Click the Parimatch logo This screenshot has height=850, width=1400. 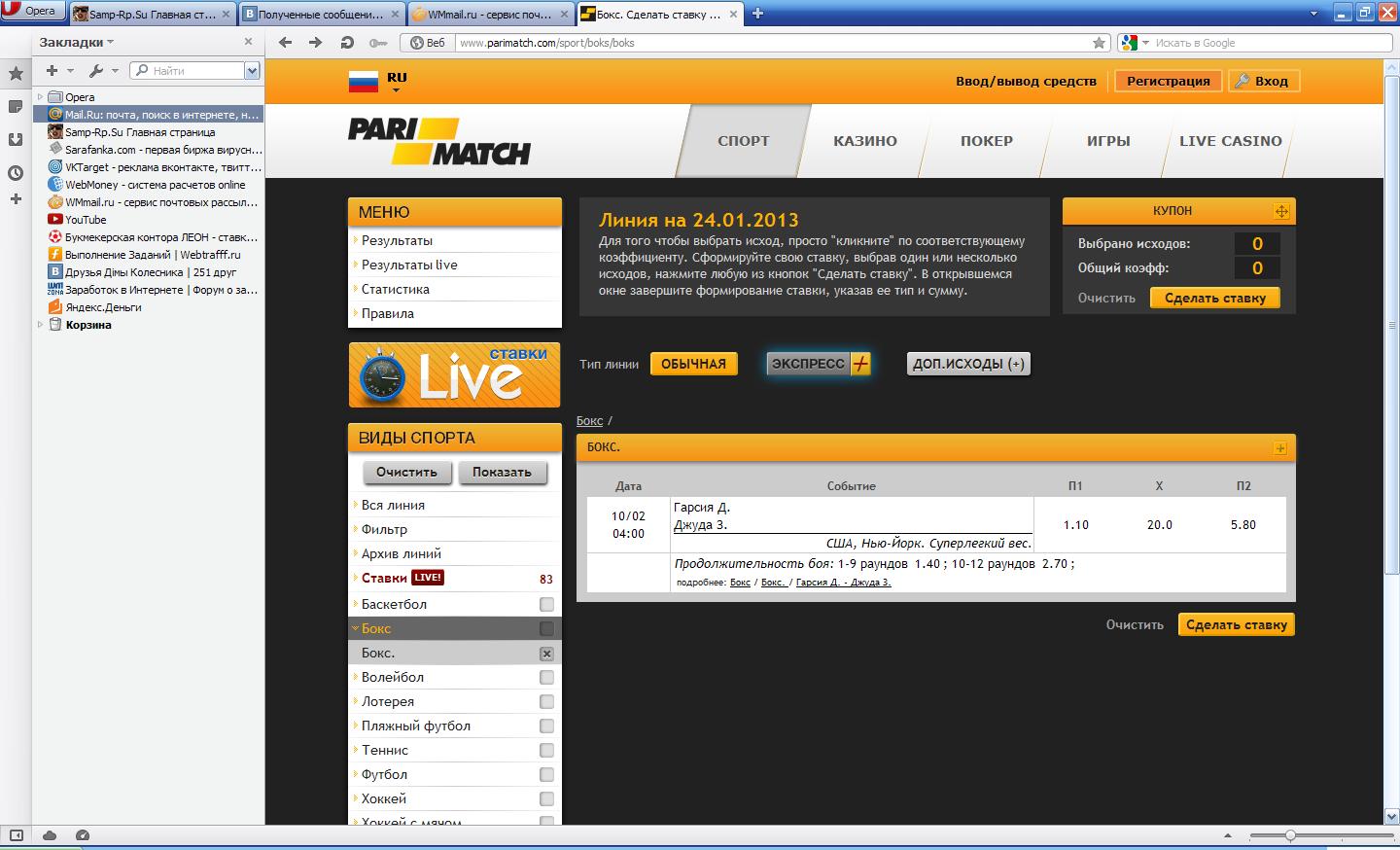pyautogui.click(x=439, y=141)
